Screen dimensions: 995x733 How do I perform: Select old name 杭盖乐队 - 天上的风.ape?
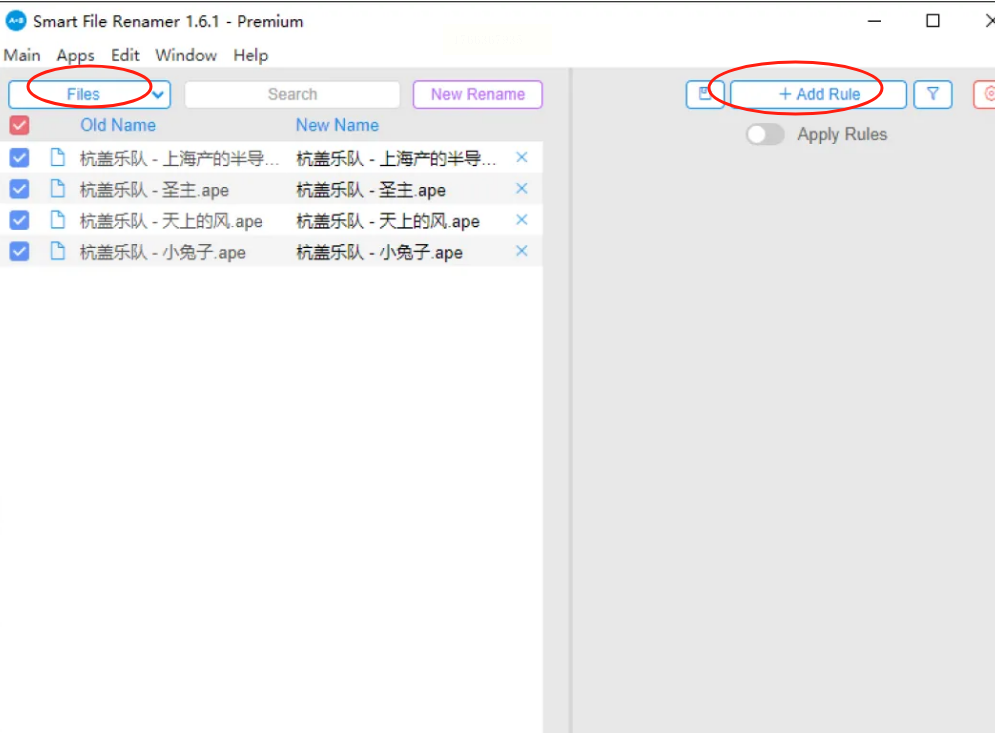(171, 221)
